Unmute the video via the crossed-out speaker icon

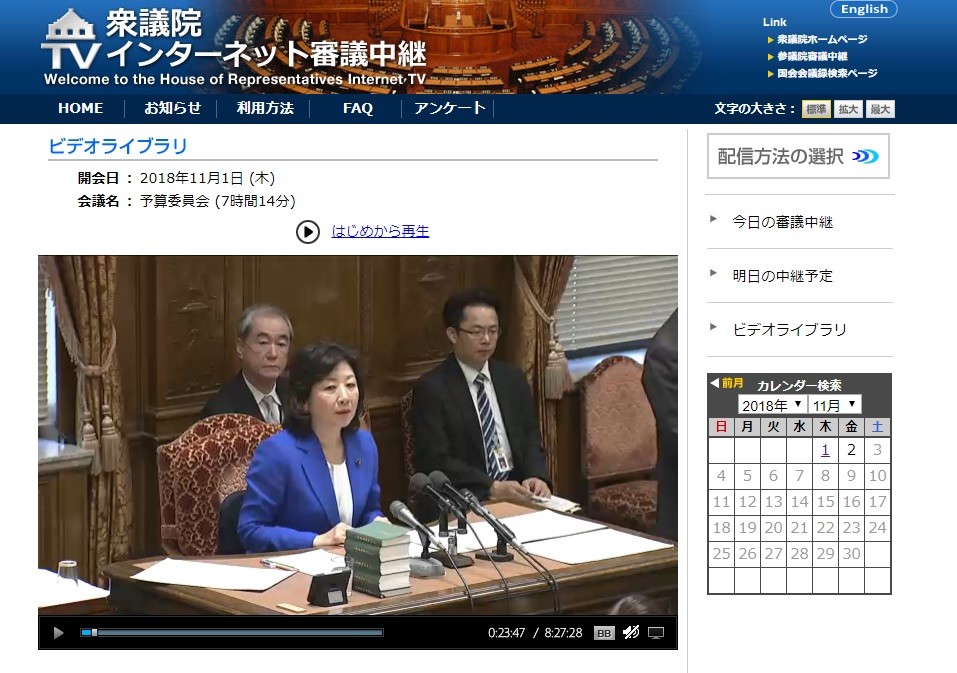pyautogui.click(x=630, y=632)
